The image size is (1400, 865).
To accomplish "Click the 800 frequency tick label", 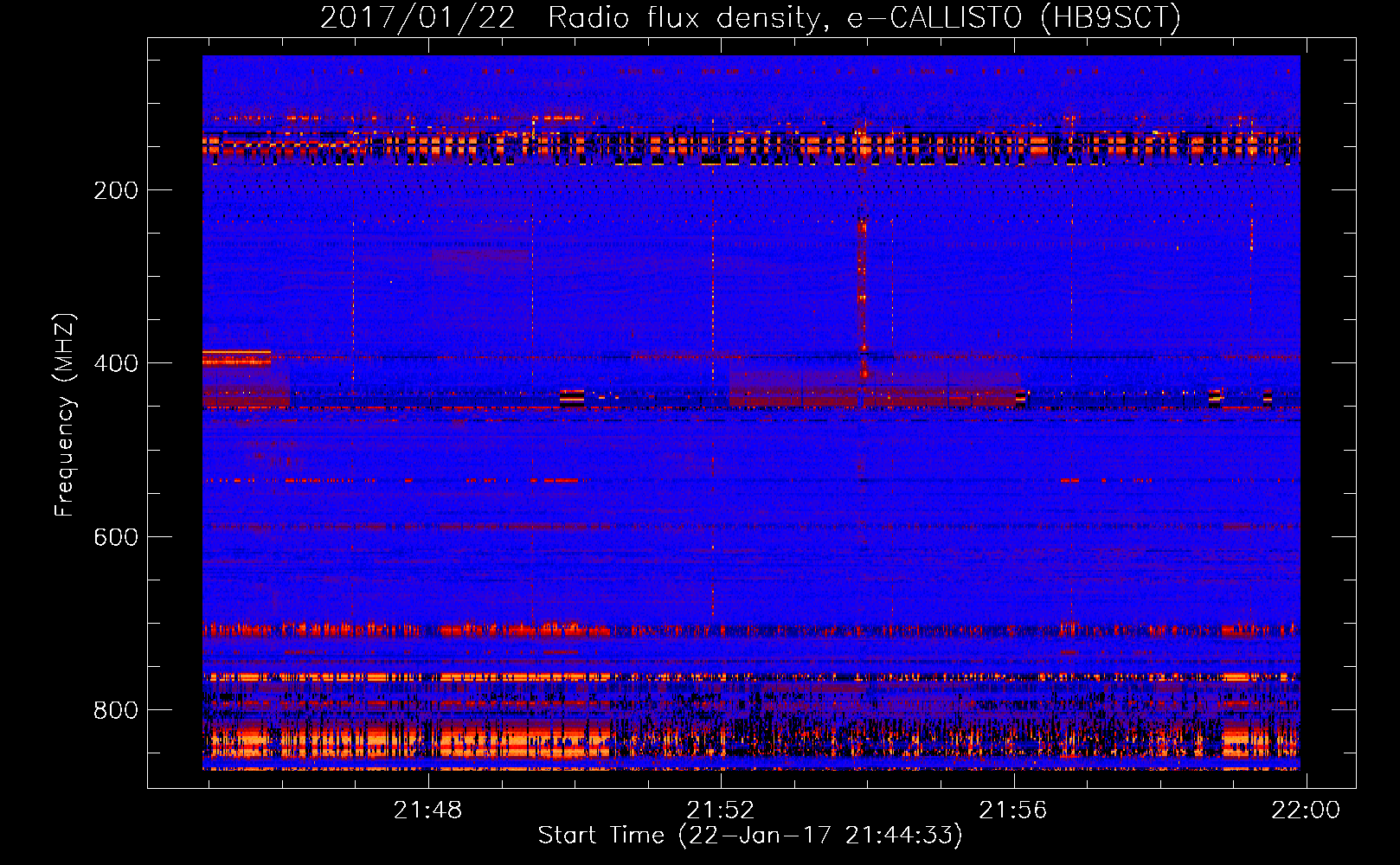I will tap(116, 710).
